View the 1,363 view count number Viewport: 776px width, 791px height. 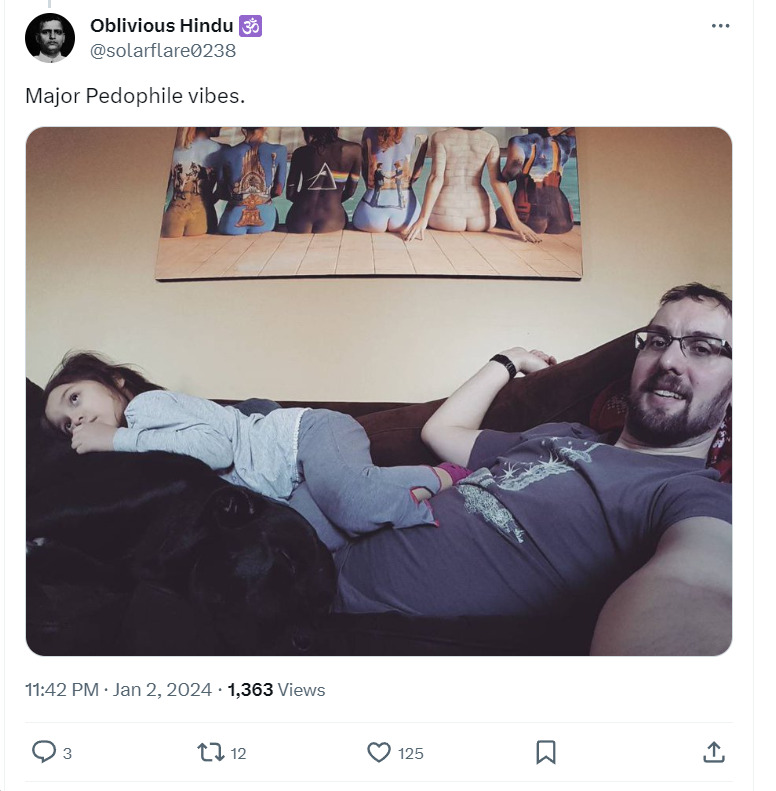pyautogui.click(x=250, y=690)
